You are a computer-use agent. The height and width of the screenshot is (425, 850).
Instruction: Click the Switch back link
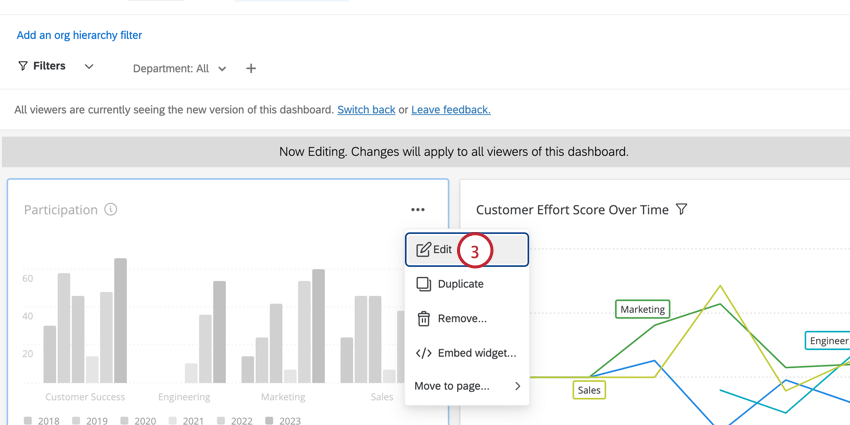pyautogui.click(x=366, y=110)
